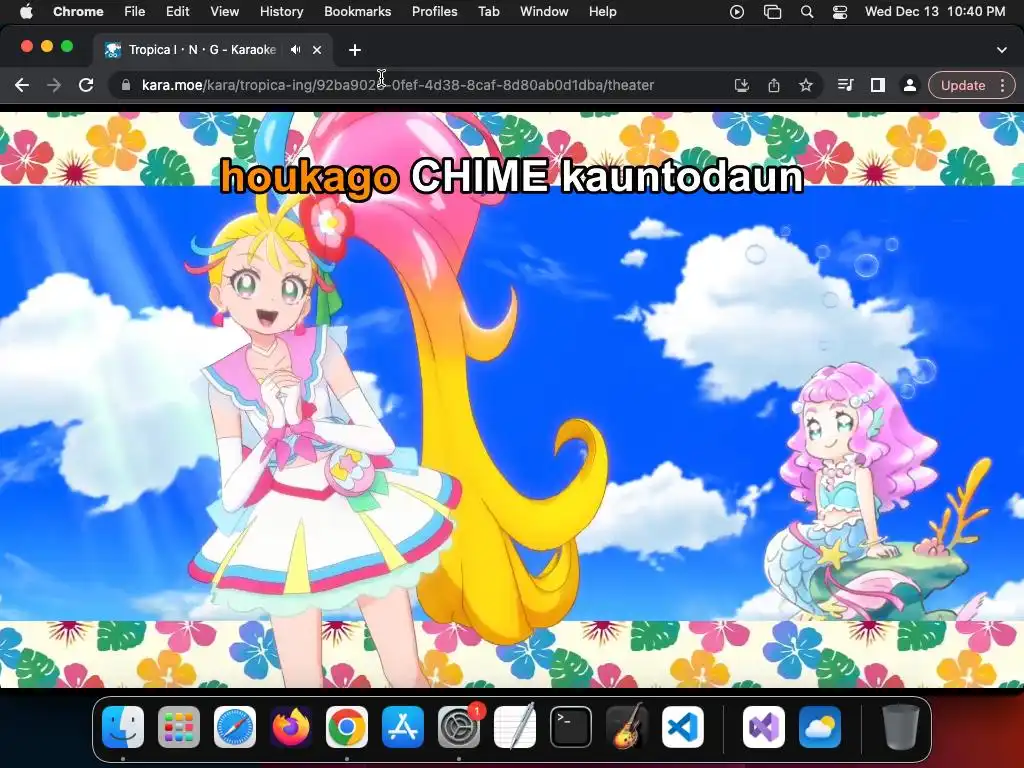The height and width of the screenshot is (768, 1024).
Task: Open media controls in Chrome toolbar
Action: pyautogui.click(x=846, y=85)
